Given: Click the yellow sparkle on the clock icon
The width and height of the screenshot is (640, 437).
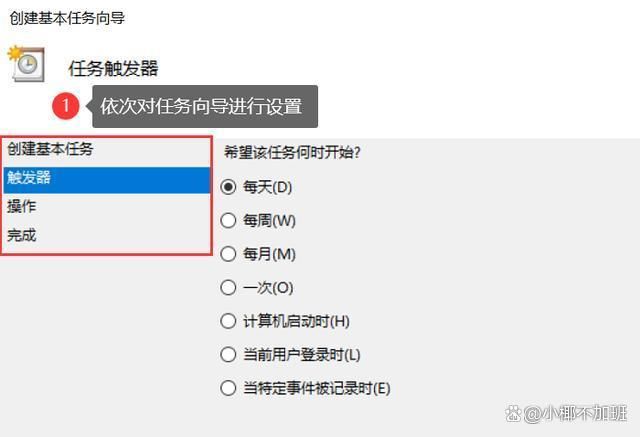Looking at the screenshot, I should coord(16,53).
